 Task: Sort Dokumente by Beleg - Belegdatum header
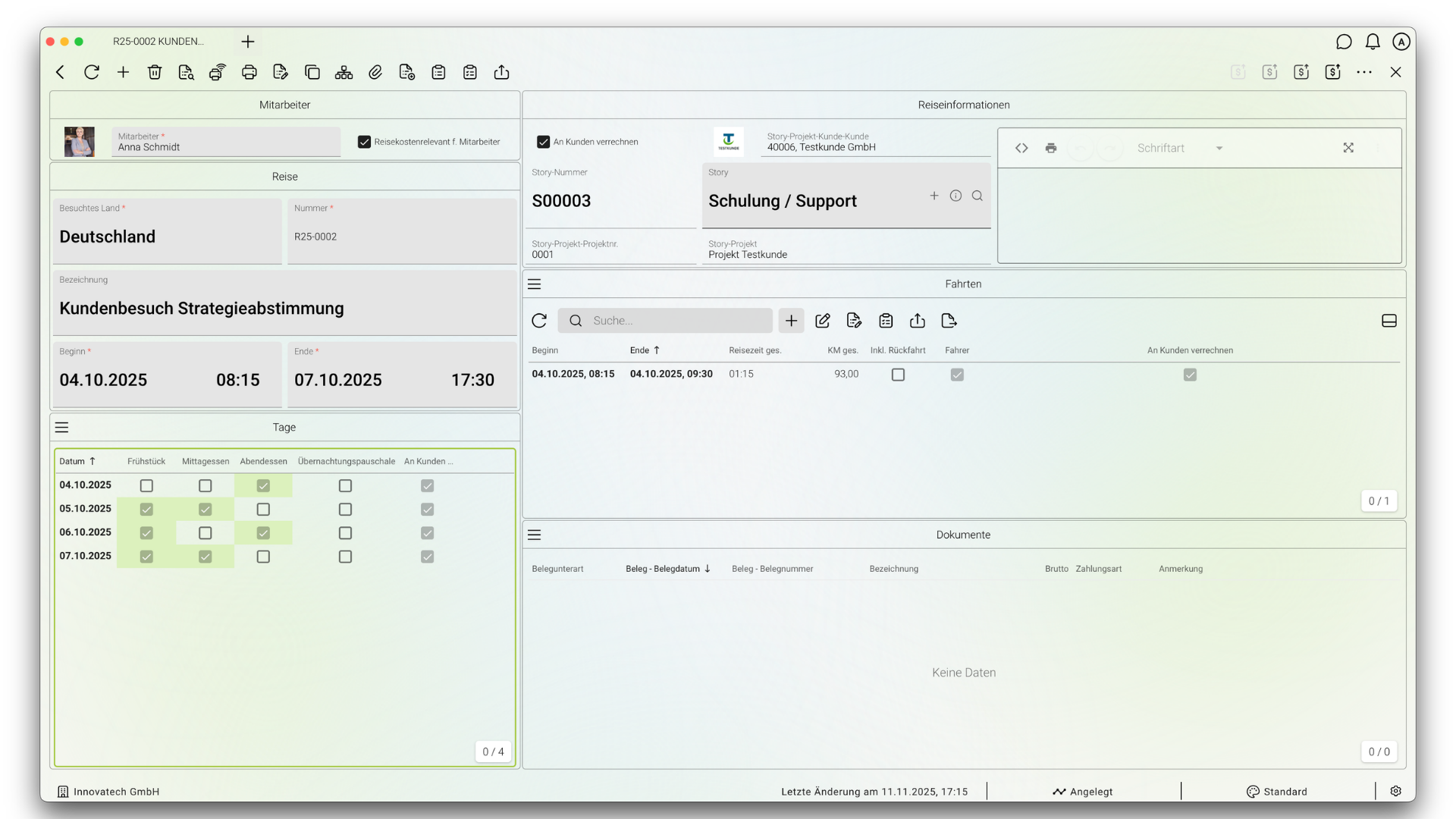pyautogui.click(x=668, y=569)
